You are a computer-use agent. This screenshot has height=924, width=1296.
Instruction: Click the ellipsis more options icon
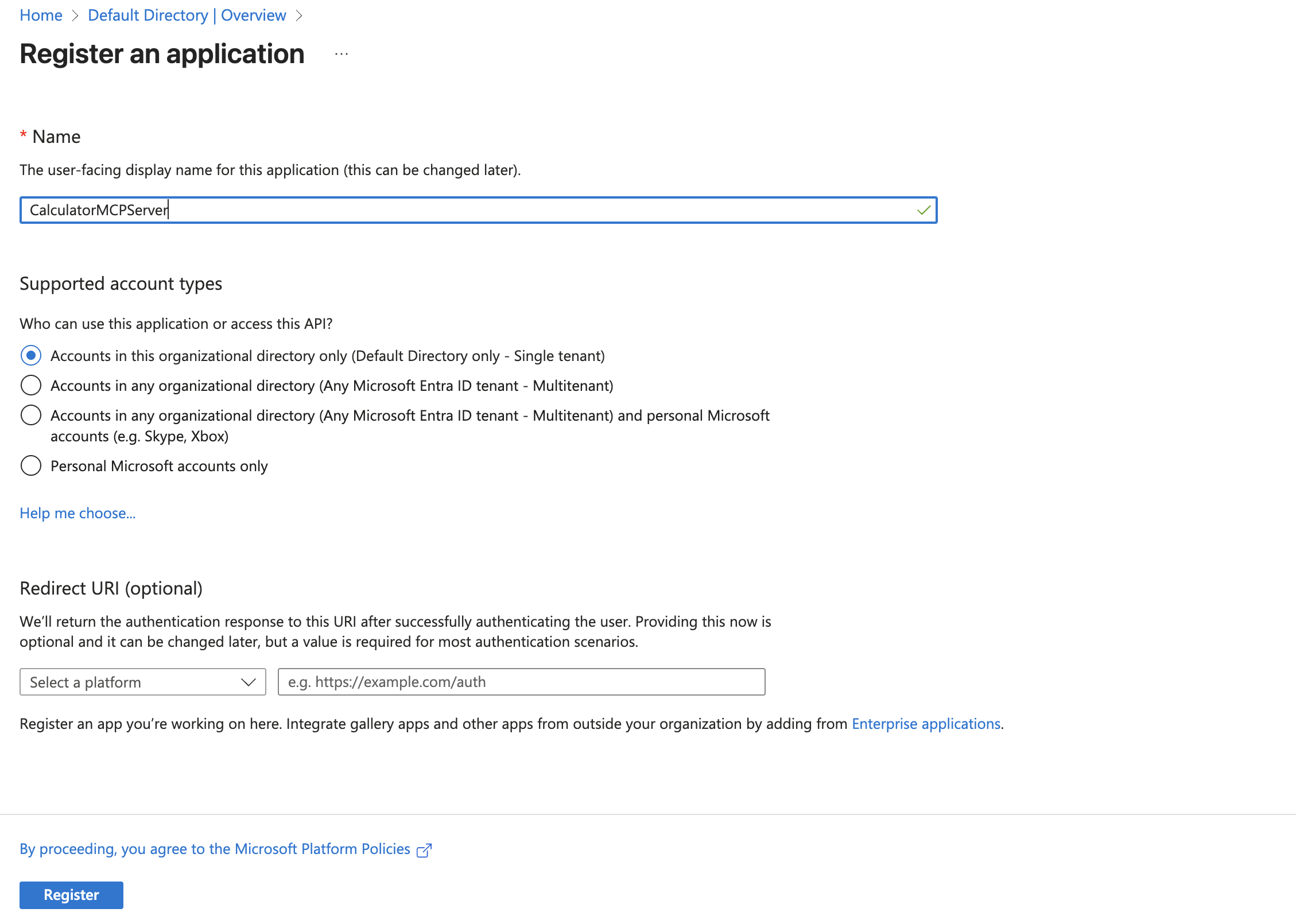(x=342, y=54)
